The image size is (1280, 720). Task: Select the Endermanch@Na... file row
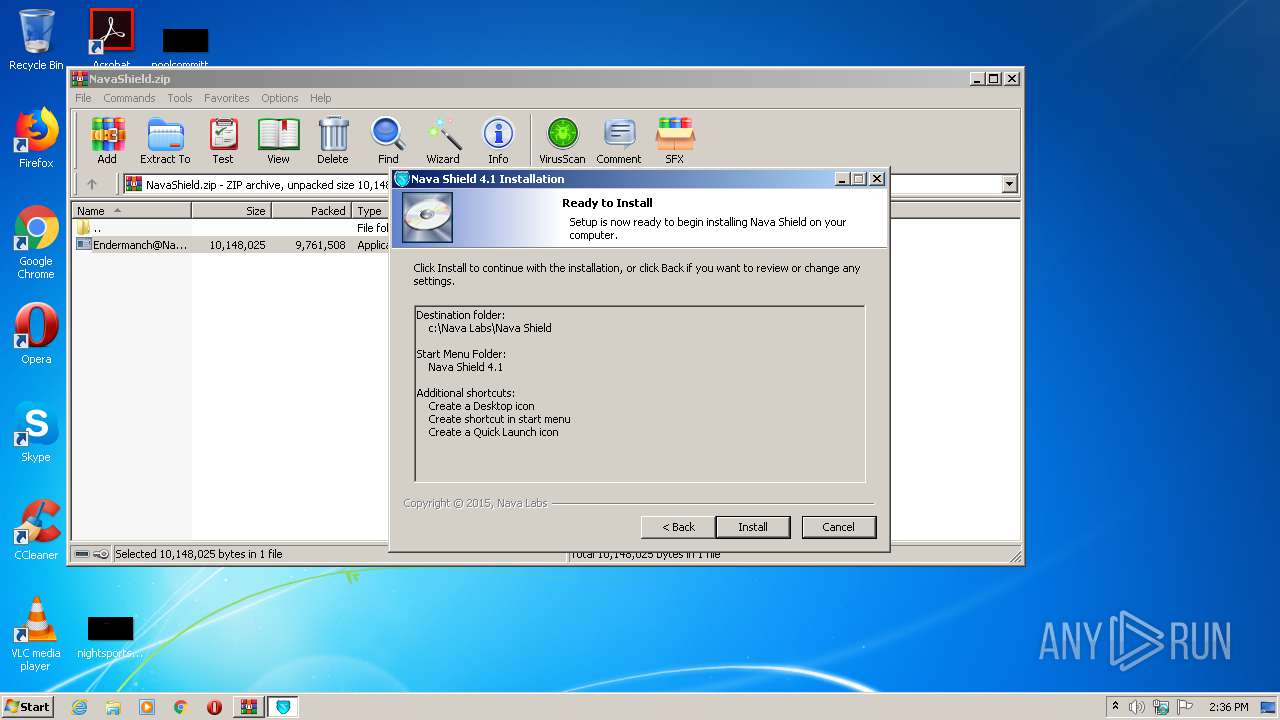[230, 245]
